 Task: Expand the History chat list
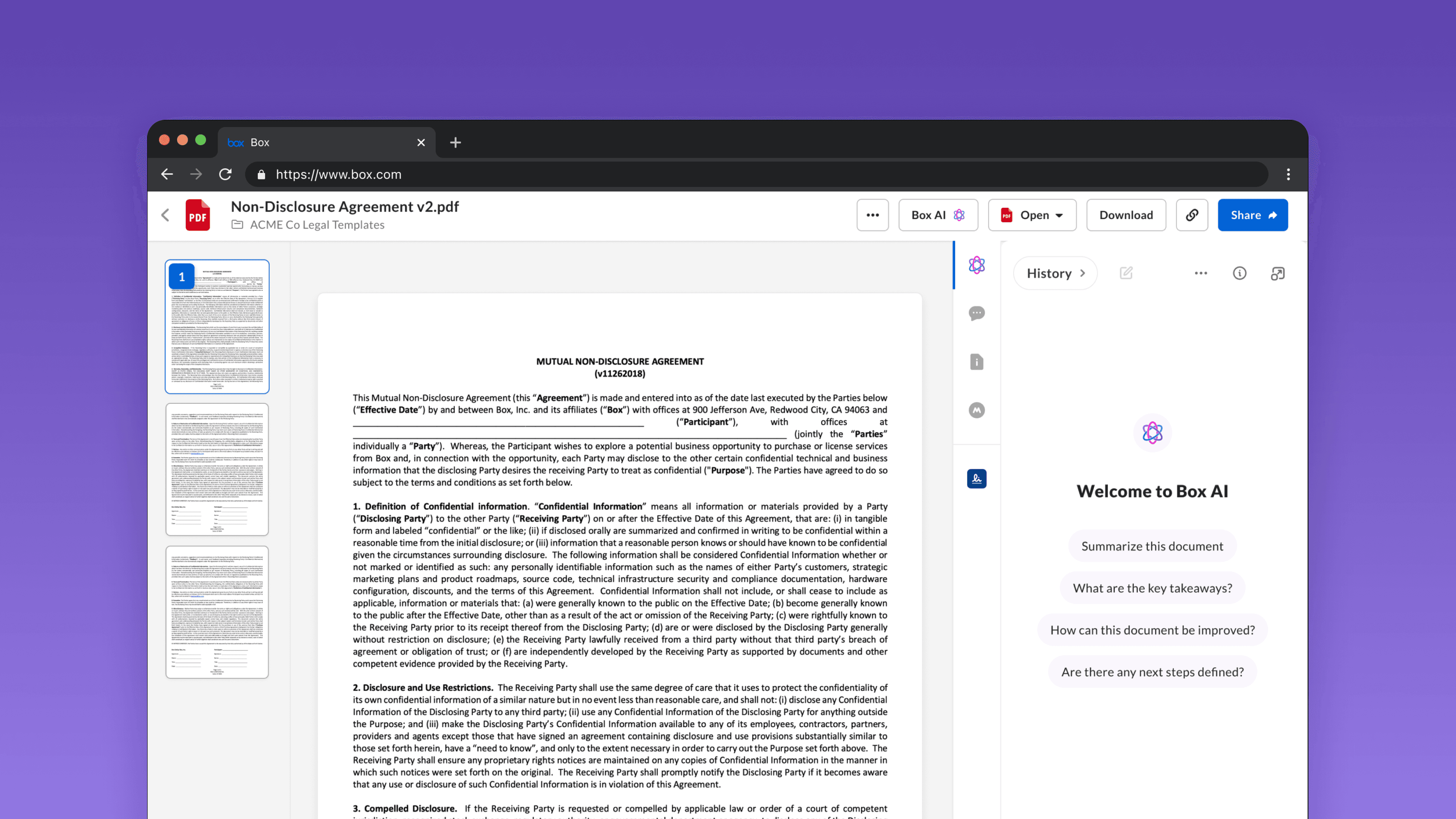coord(1055,273)
